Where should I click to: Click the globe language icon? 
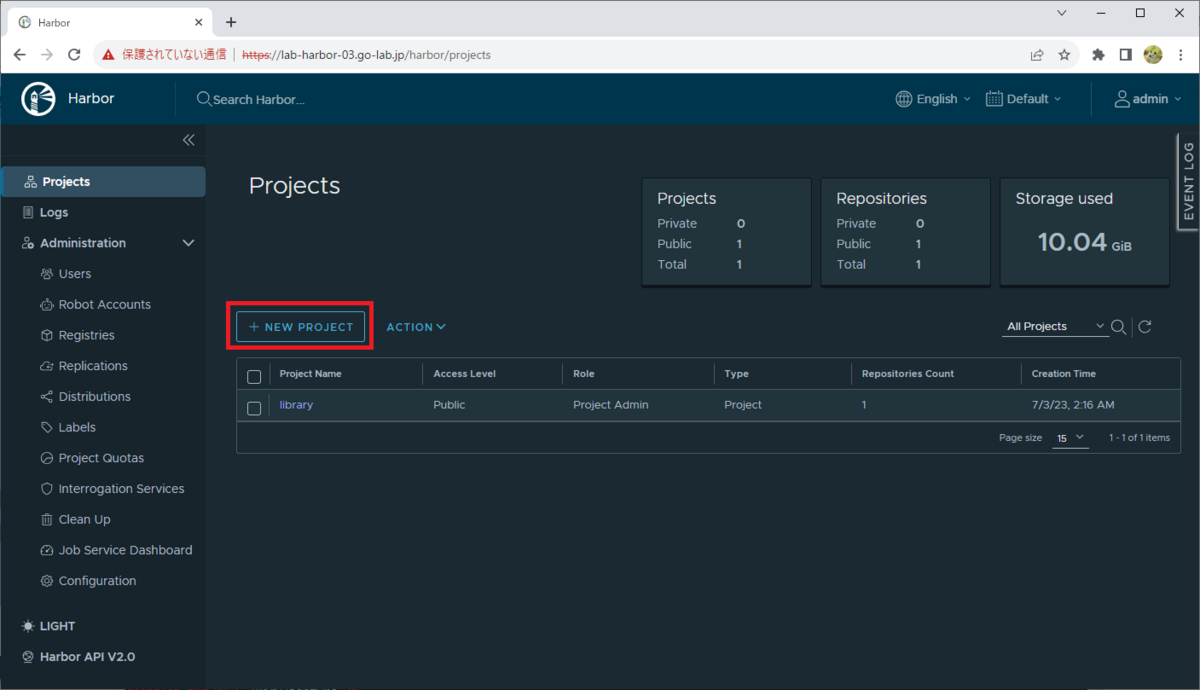(904, 99)
